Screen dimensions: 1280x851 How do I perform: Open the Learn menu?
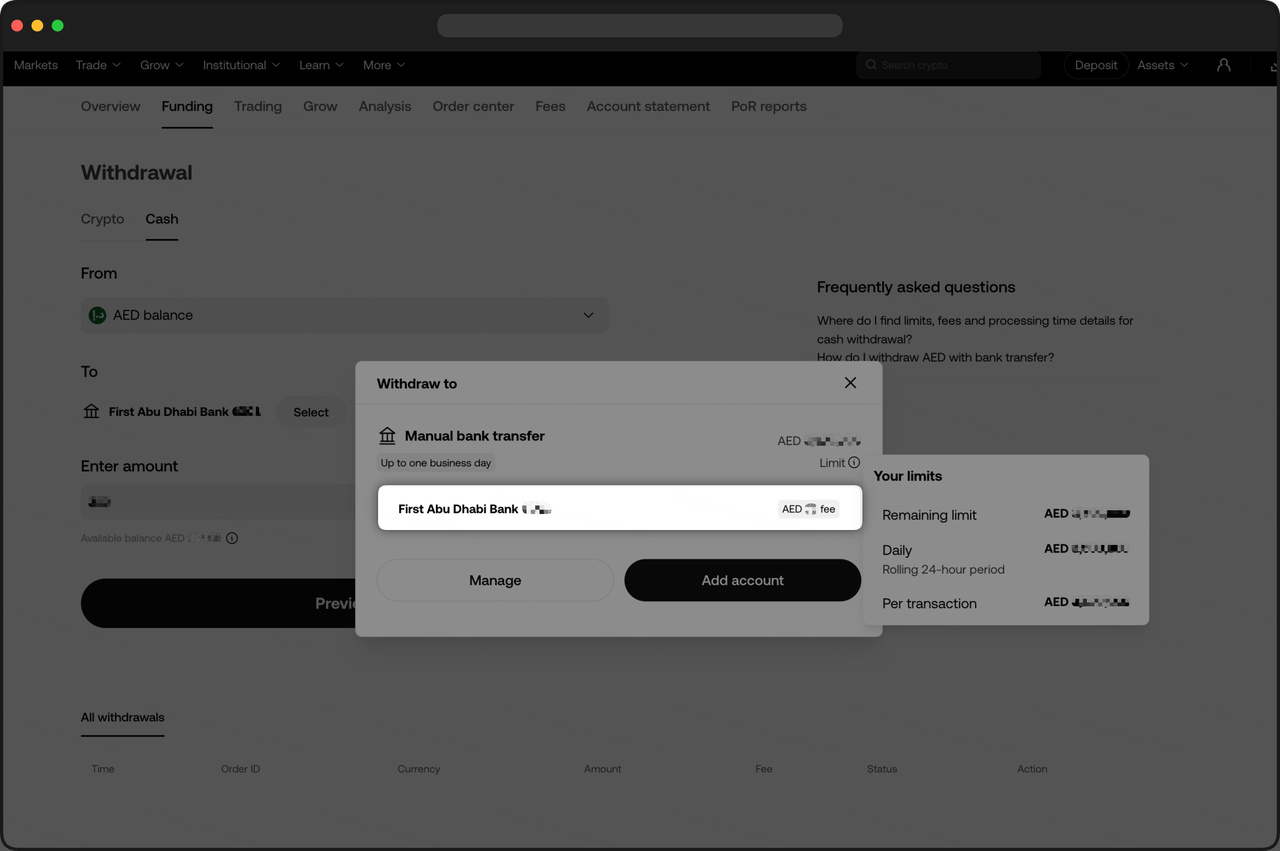coord(321,65)
